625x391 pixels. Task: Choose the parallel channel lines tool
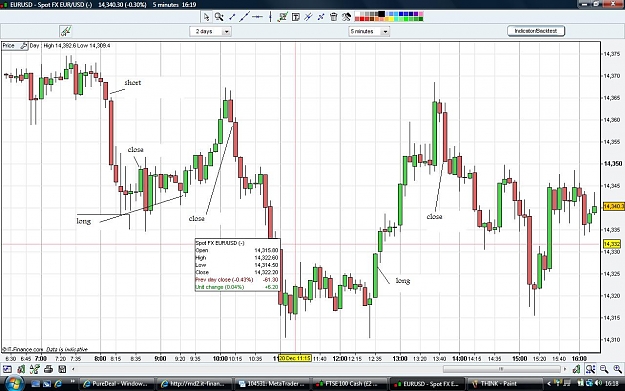coord(308,17)
